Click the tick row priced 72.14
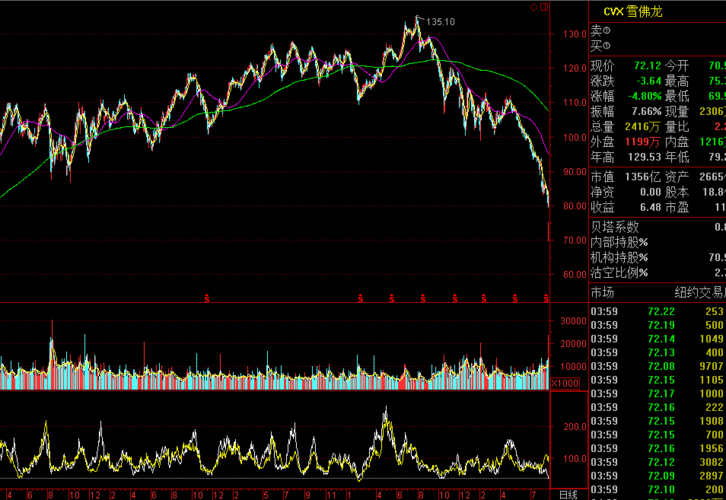Screen dimensions: 726x500 (x=657, y=339)
